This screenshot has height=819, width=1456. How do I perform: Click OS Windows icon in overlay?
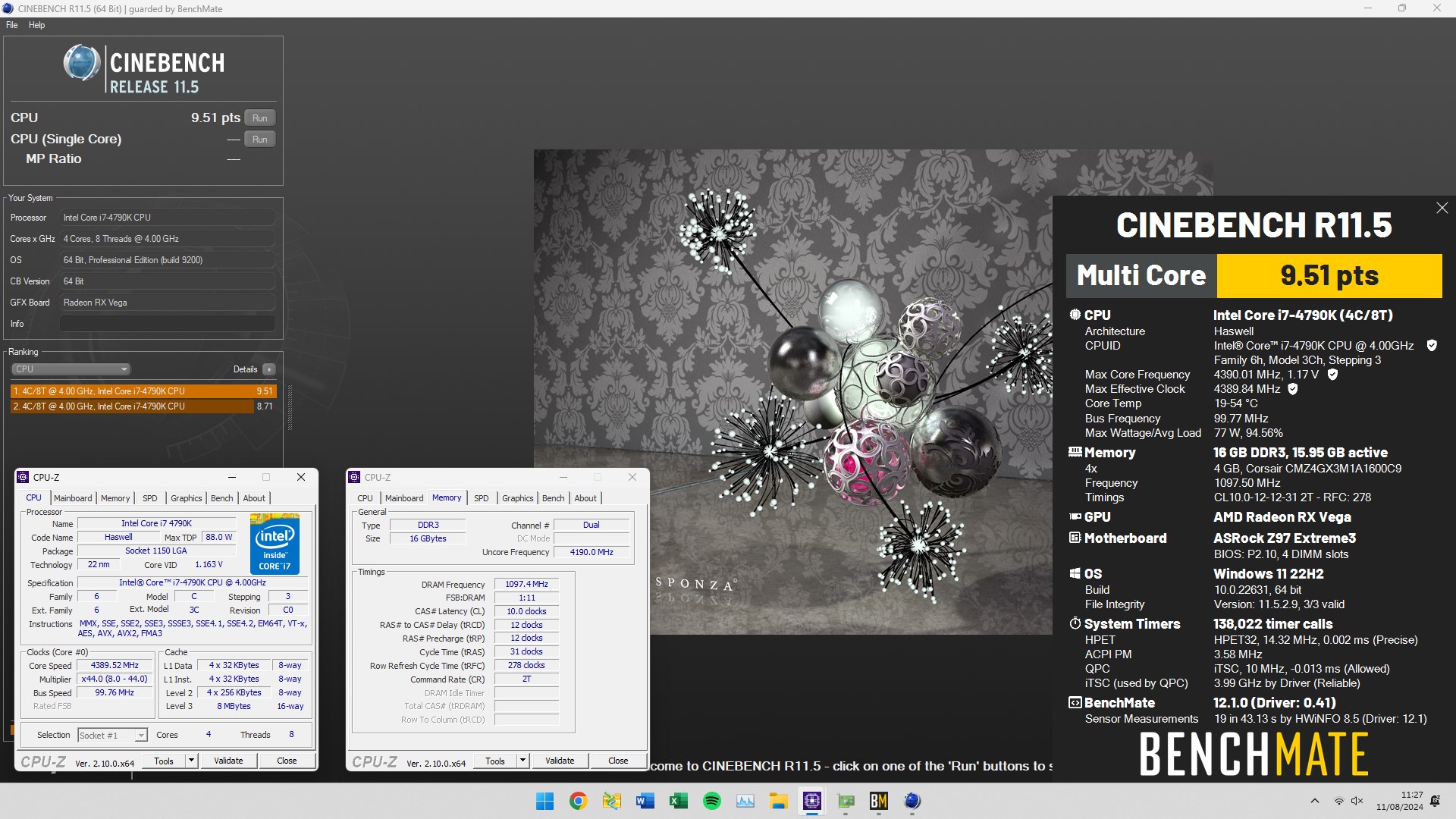click(x=1075, y=573)
